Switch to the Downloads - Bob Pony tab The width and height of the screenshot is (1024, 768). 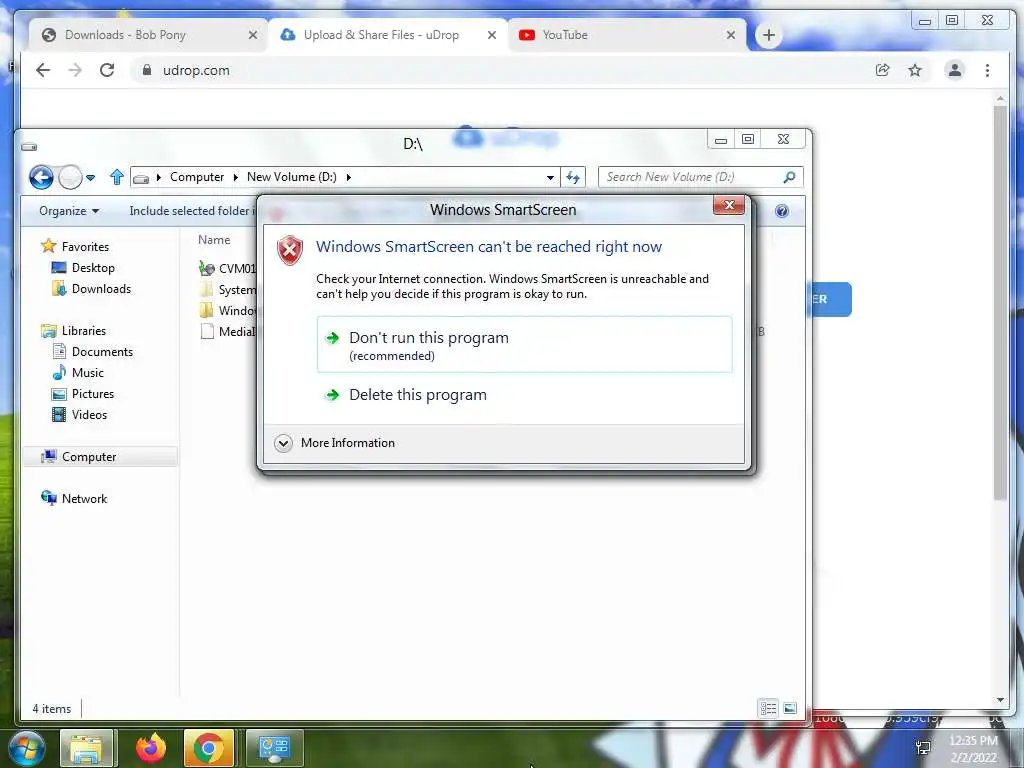pos(148,35)
